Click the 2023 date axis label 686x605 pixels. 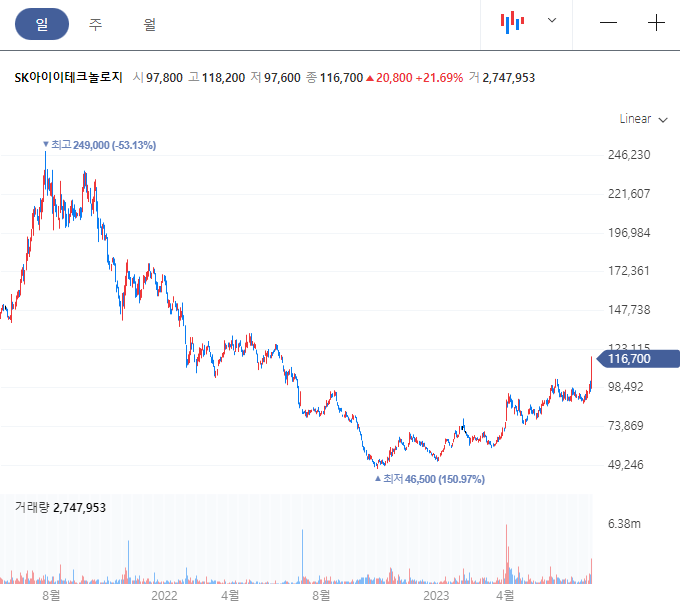(436, 595)
